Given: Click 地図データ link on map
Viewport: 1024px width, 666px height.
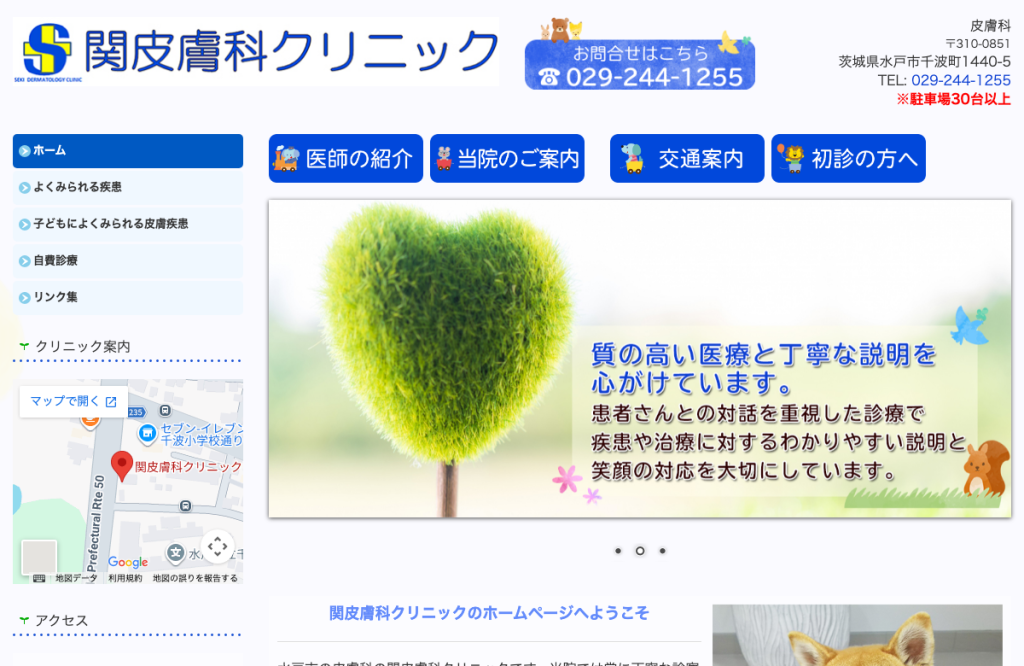Looking at the screenshot, I should (76, 579).
